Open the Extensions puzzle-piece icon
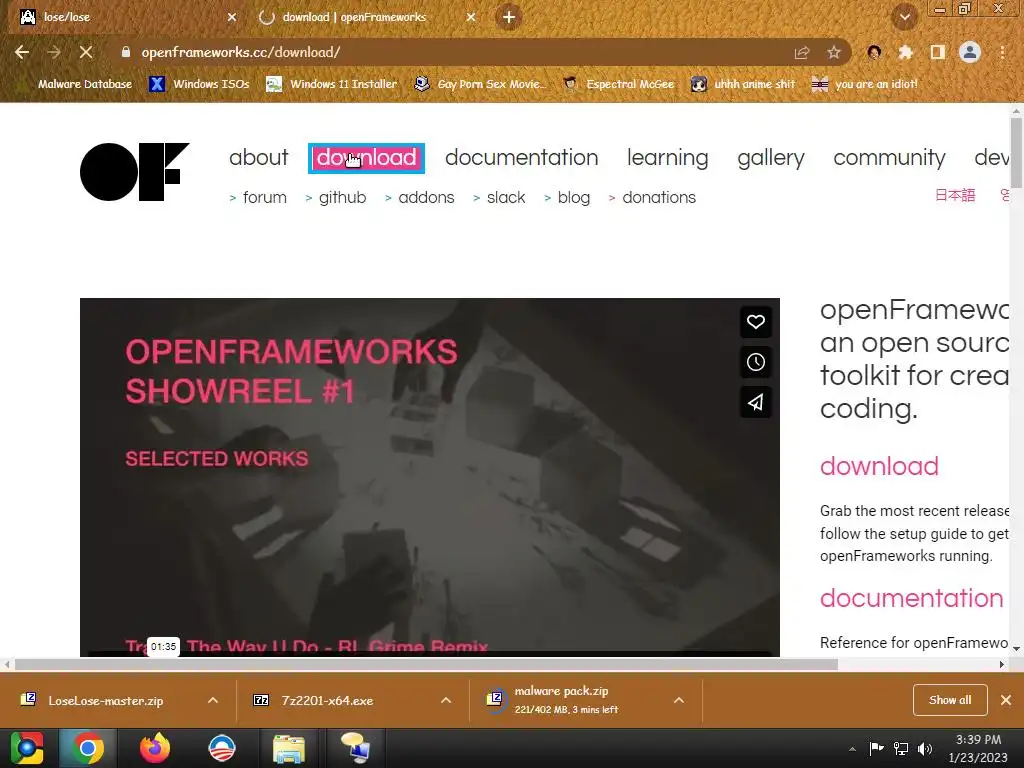The width and height of the screenshot is (1024, 768). 905,52
